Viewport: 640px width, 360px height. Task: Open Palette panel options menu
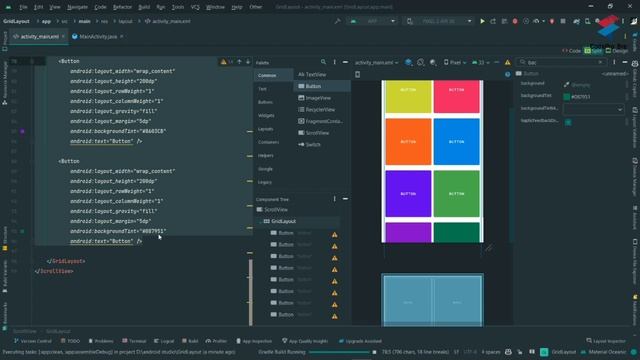pos(334,62)
